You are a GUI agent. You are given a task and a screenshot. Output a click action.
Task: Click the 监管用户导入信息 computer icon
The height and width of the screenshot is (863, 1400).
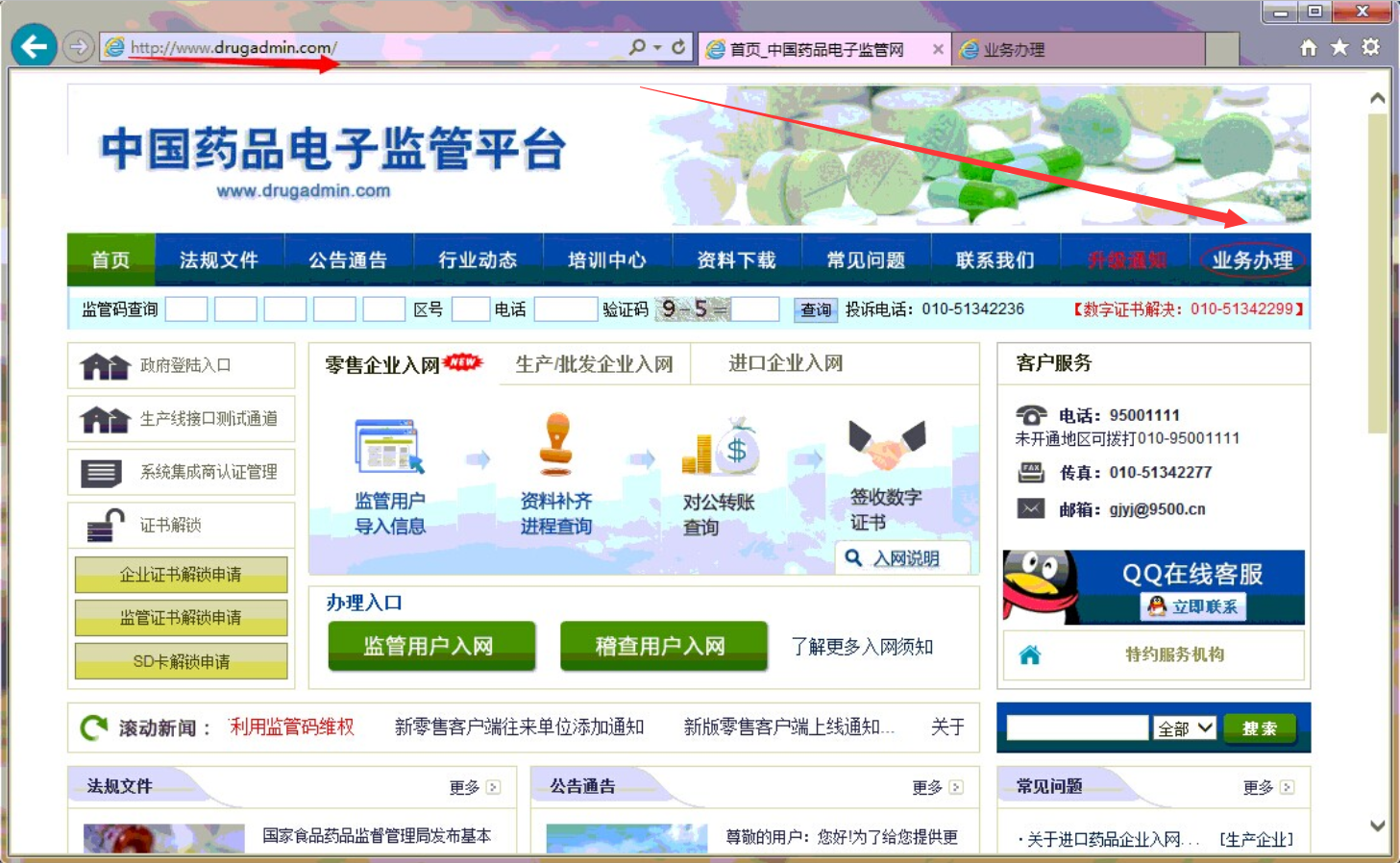click(389, 447)
